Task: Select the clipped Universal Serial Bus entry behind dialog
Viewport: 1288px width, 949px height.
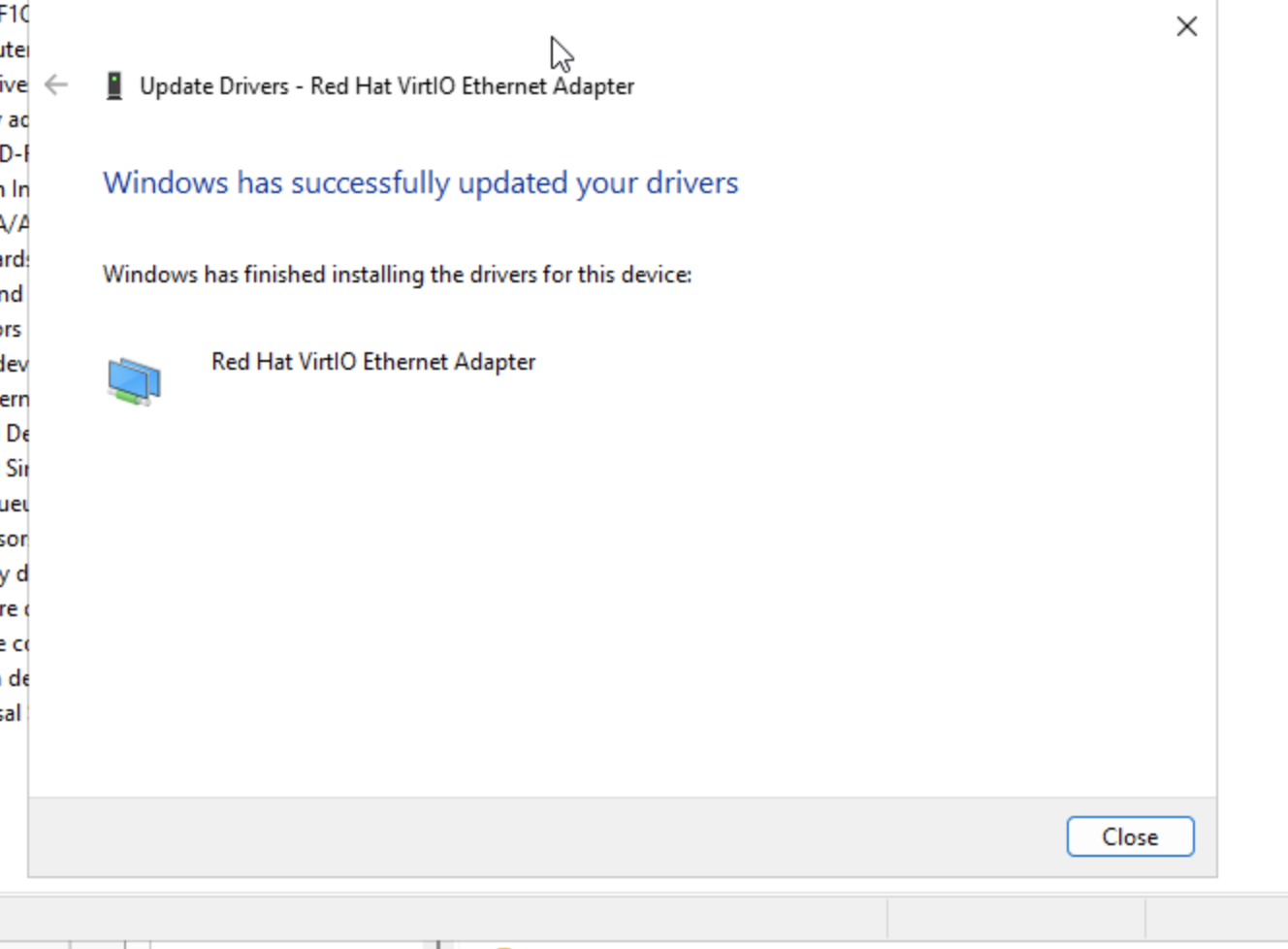Action: coord(12,713)
